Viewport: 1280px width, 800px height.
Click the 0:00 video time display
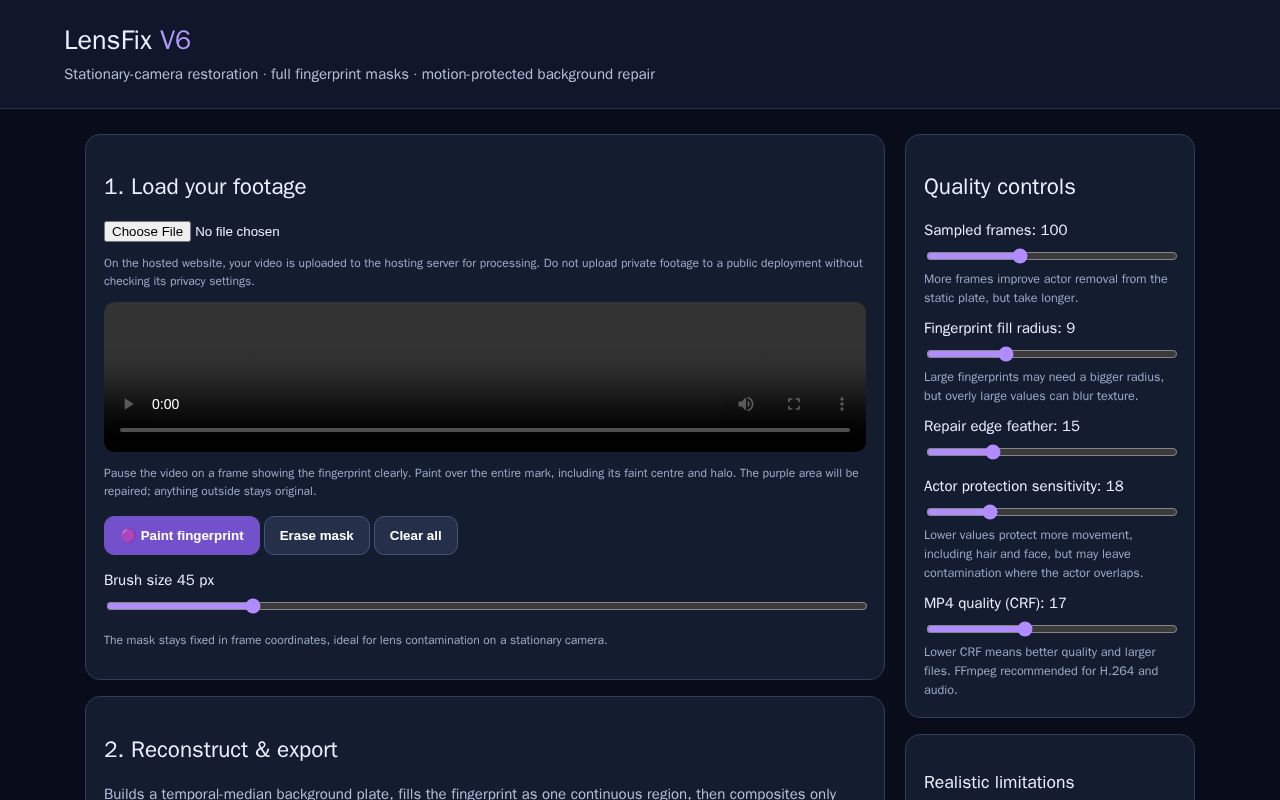165,404
